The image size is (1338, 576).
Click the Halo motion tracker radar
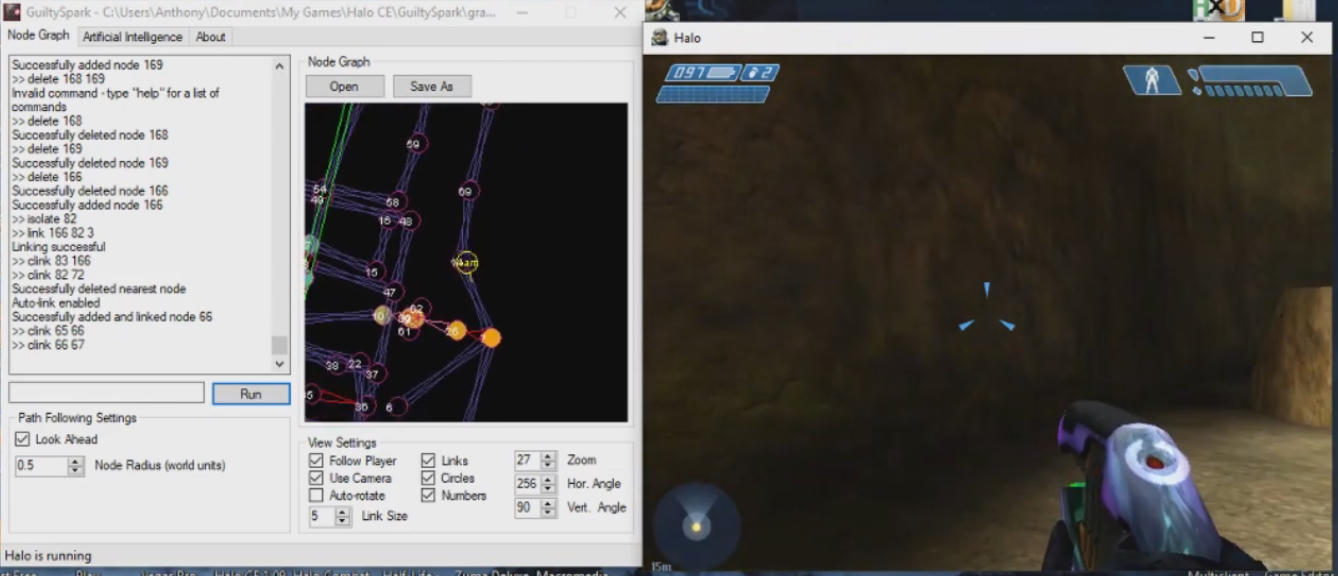point(696,524)
